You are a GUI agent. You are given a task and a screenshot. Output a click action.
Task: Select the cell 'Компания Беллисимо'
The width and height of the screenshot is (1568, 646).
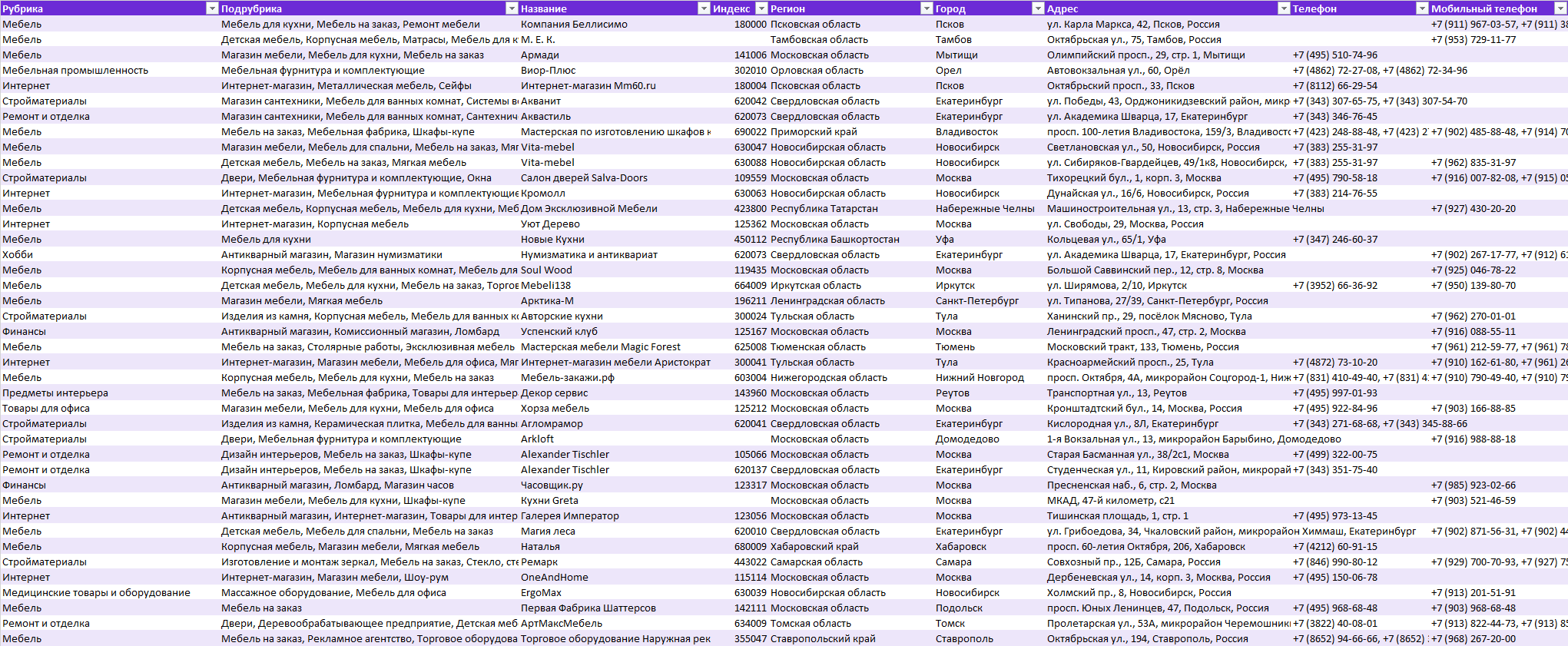(615, 24)
